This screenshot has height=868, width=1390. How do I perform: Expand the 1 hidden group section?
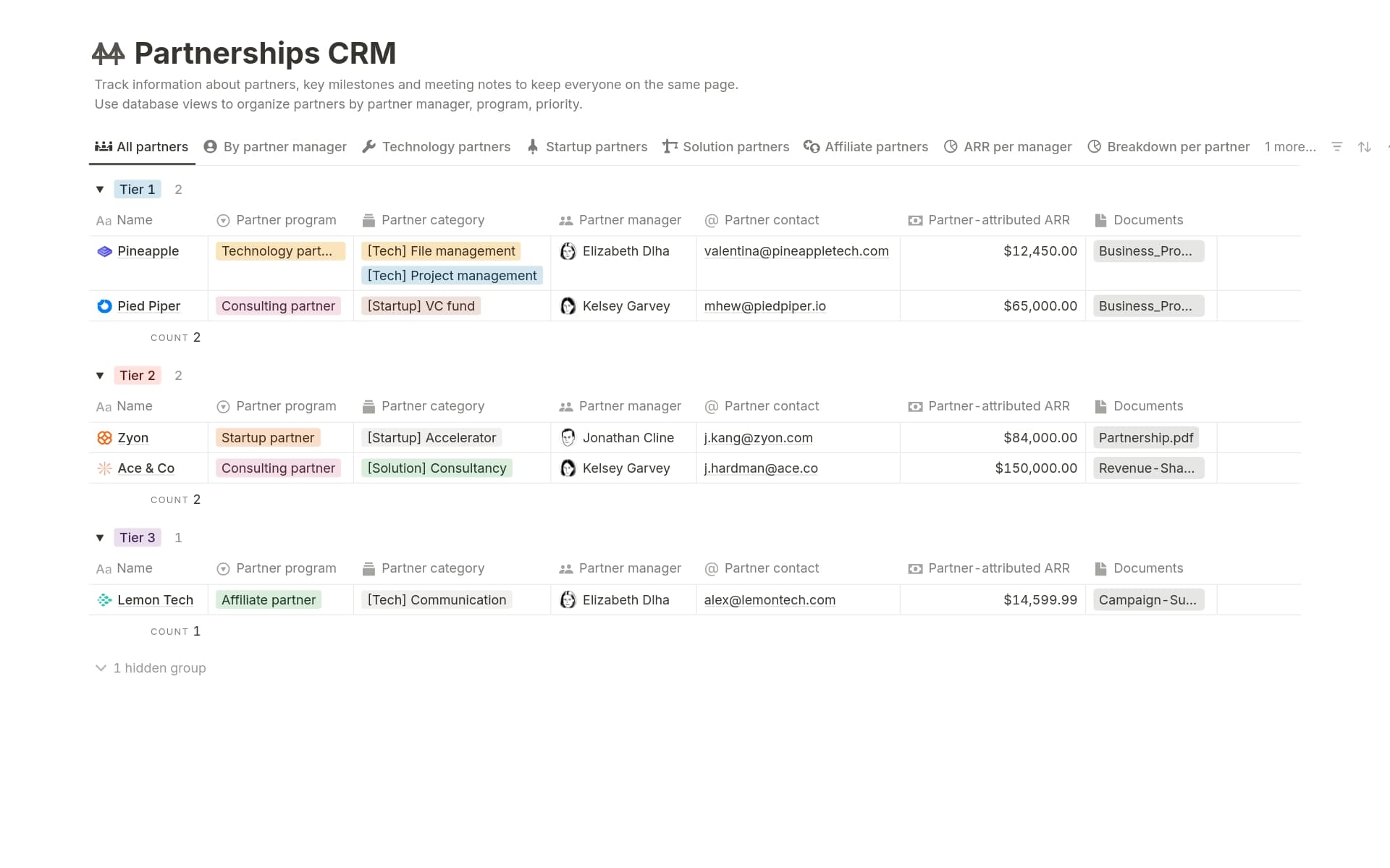[151, 668]
